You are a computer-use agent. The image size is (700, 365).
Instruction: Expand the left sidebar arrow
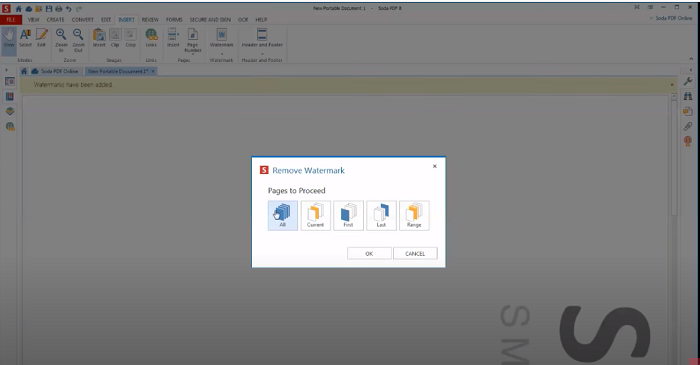[x=6, y=70]
